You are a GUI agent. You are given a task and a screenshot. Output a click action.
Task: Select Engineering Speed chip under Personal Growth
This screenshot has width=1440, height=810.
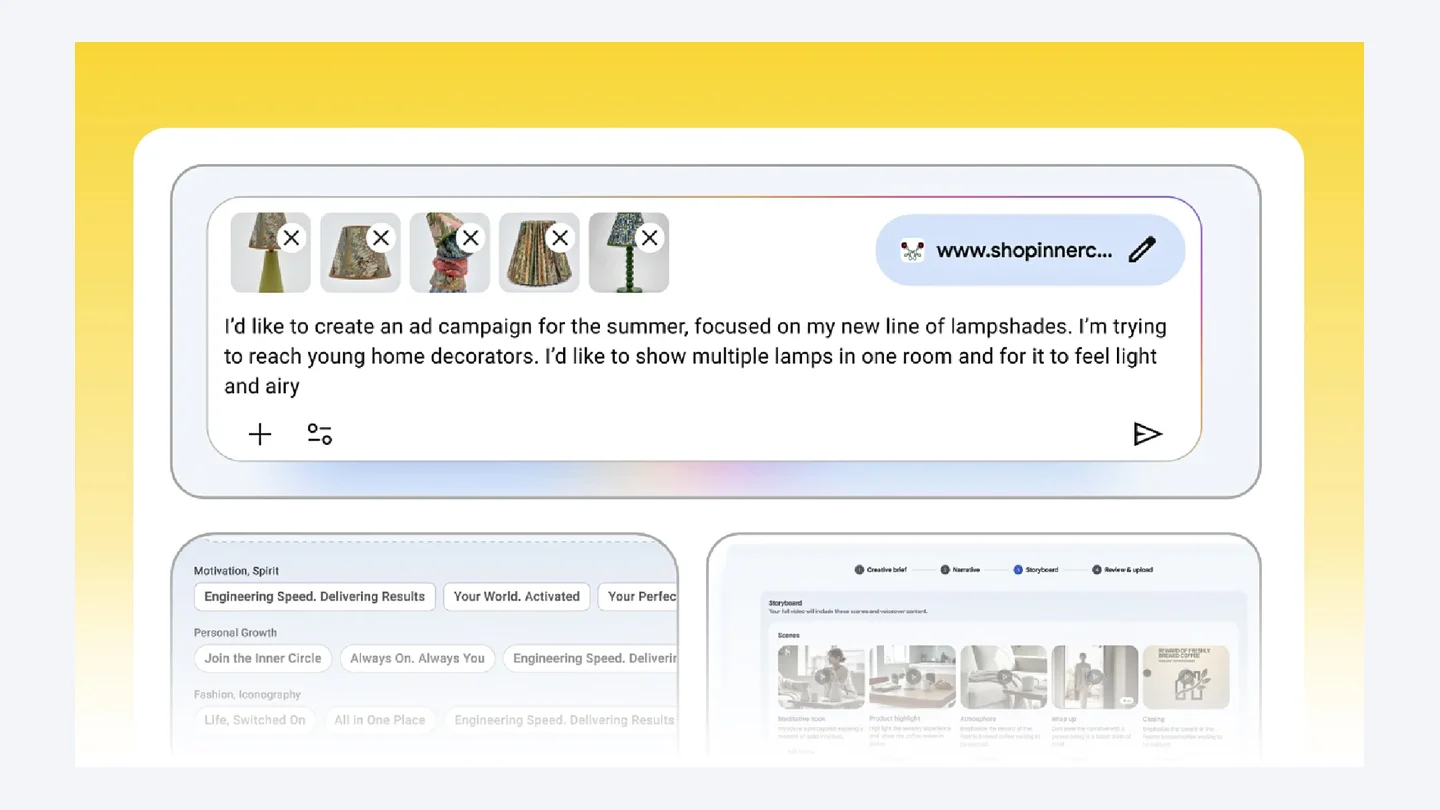pyautogui.click(x=591, y=659)
